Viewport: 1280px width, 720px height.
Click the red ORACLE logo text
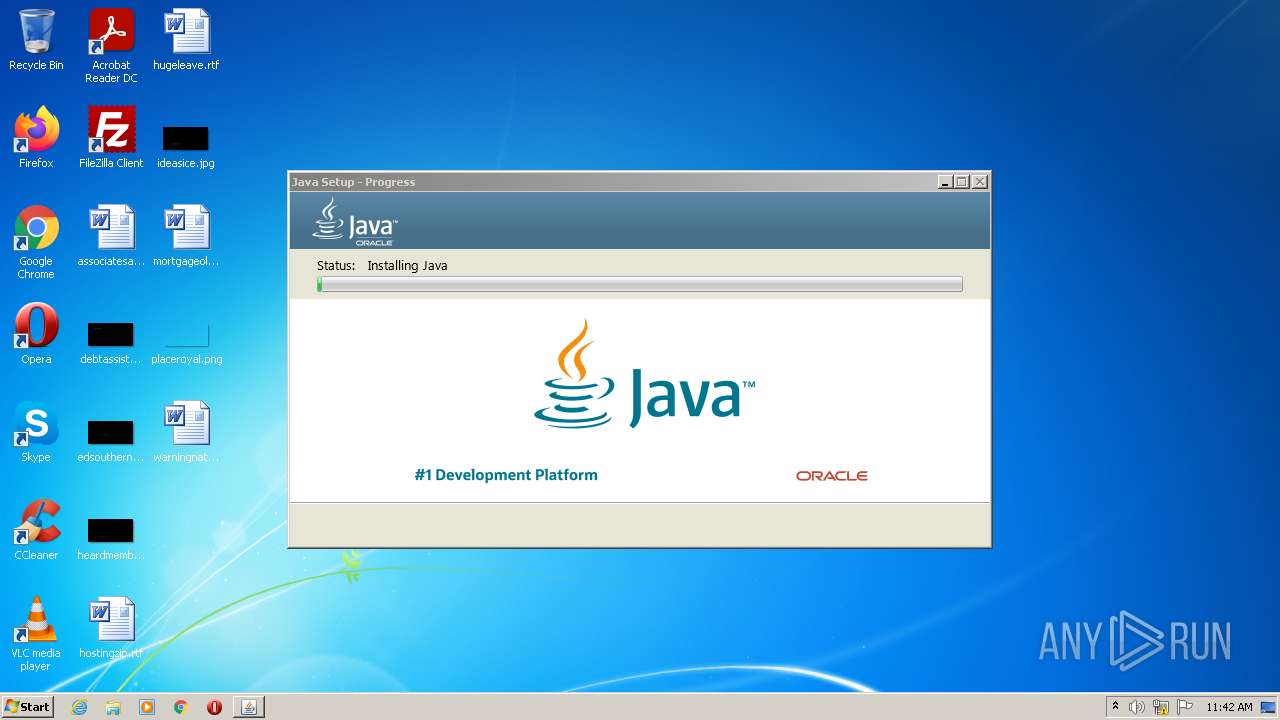click(832, 476)
